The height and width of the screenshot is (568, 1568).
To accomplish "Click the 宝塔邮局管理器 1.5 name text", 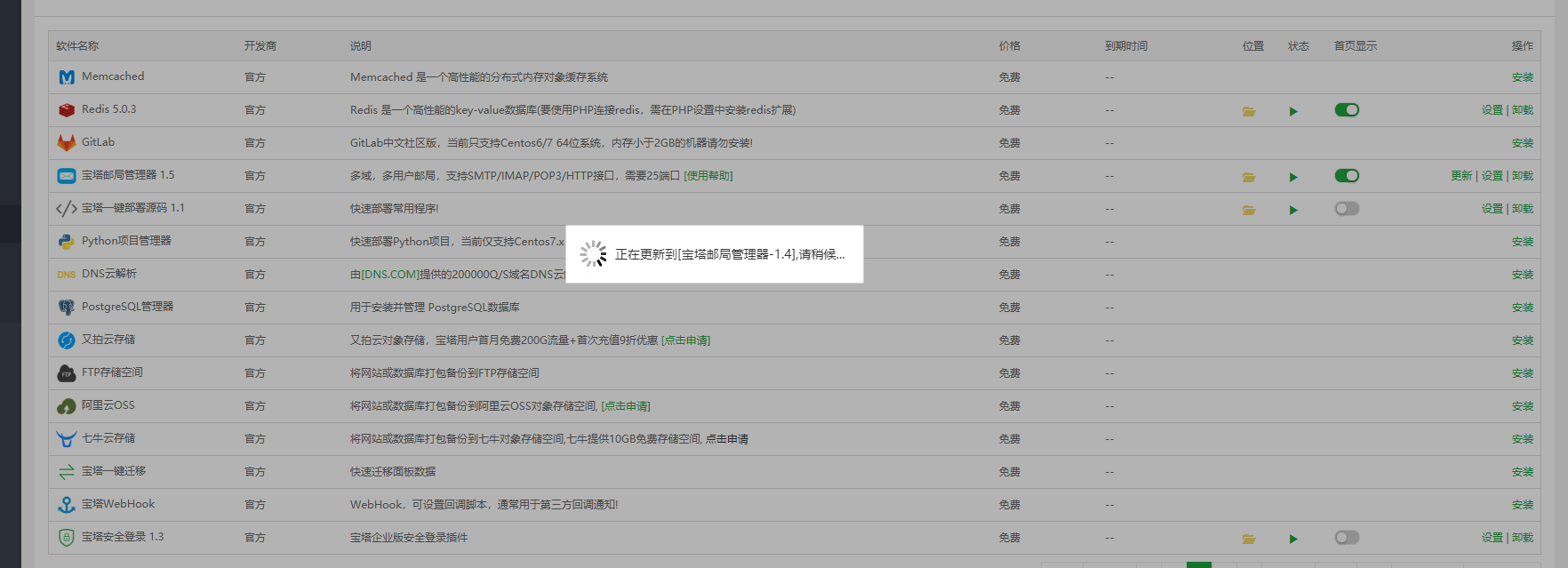I will (x=128, y=175).
